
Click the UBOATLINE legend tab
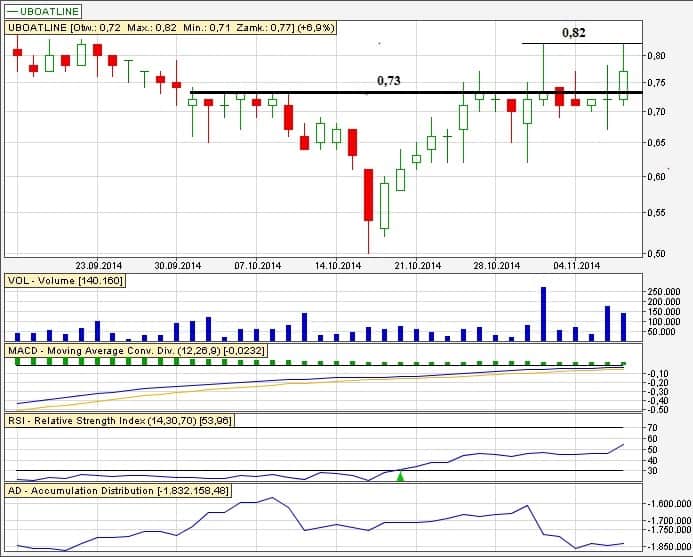(x=42, y=10)
